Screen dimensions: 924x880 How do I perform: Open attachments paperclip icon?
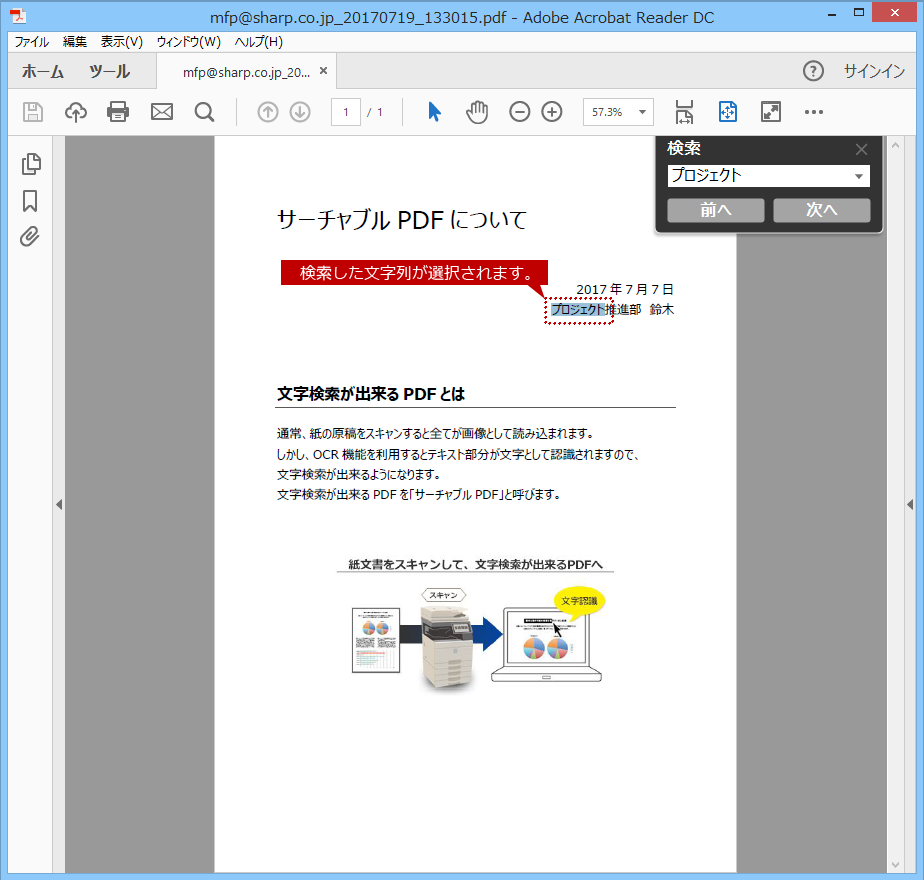tap(29, 236)
